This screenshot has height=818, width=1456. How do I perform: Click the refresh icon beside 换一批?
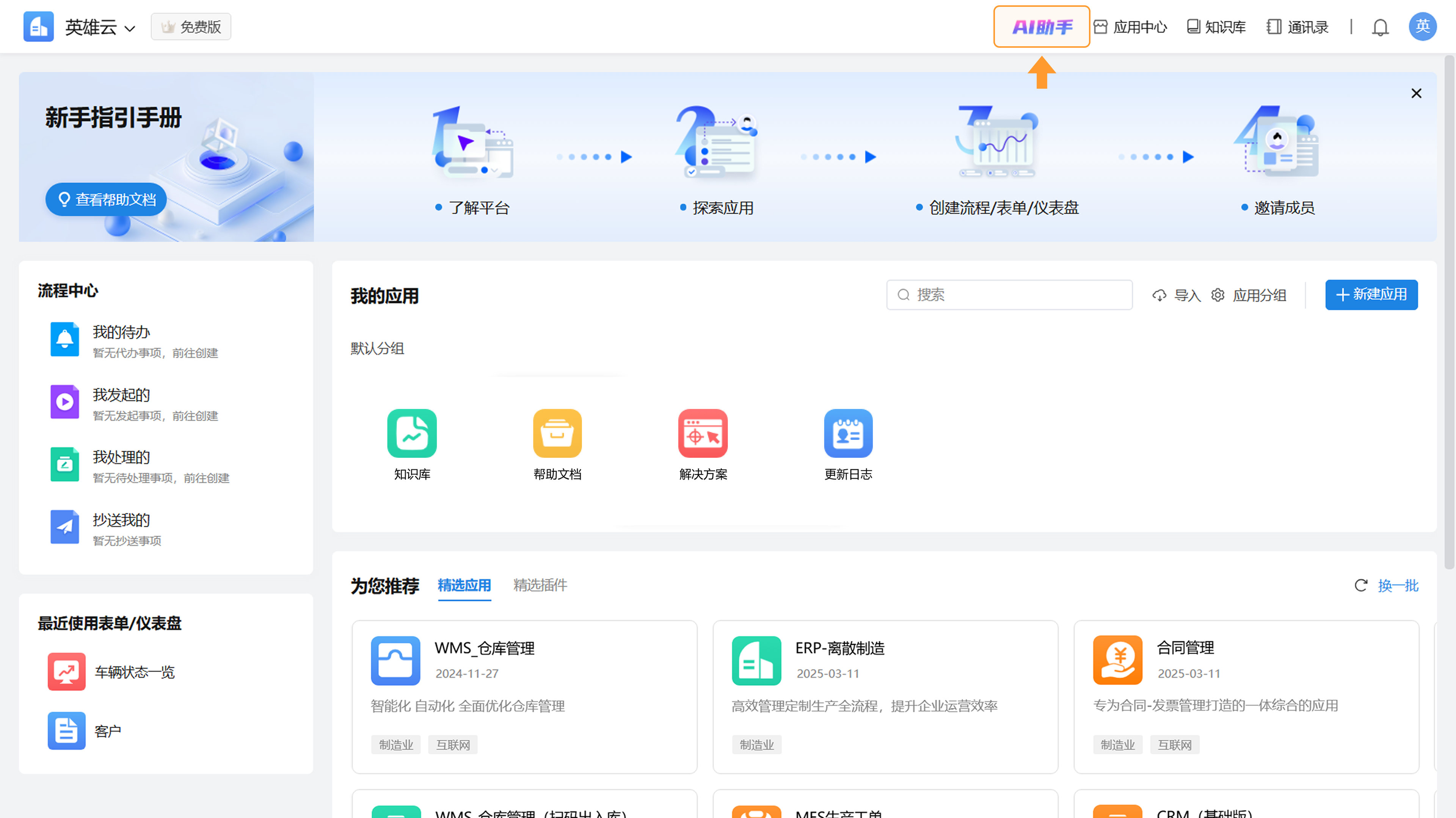1361,586
